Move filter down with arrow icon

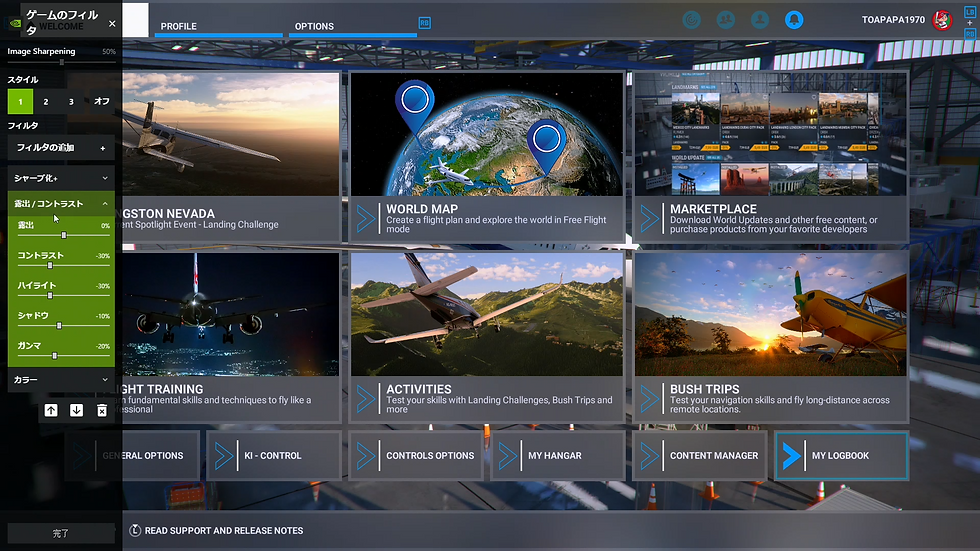pyautogui.click(x=76, y=410)
